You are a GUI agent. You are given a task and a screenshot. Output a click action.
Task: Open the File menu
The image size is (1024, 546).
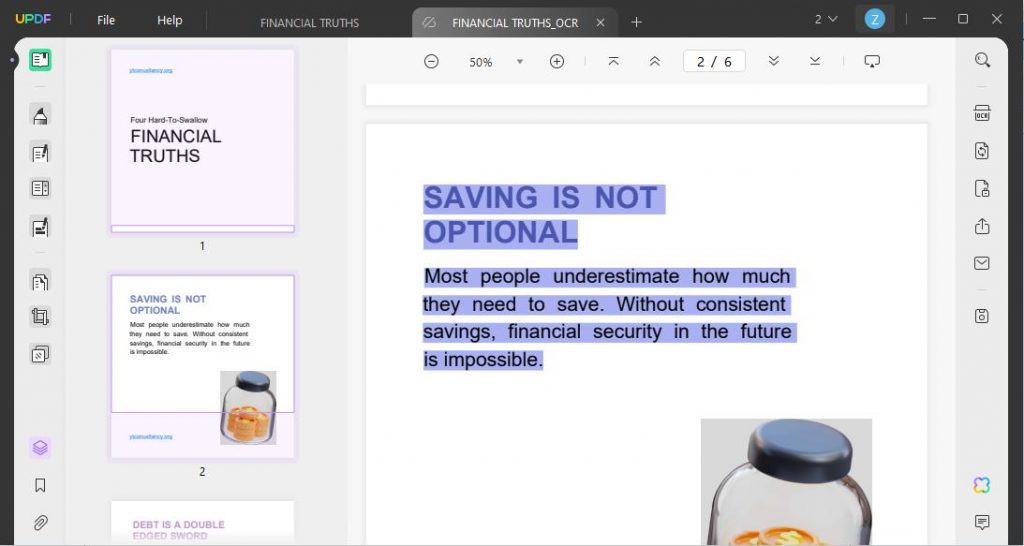(106, 20)
